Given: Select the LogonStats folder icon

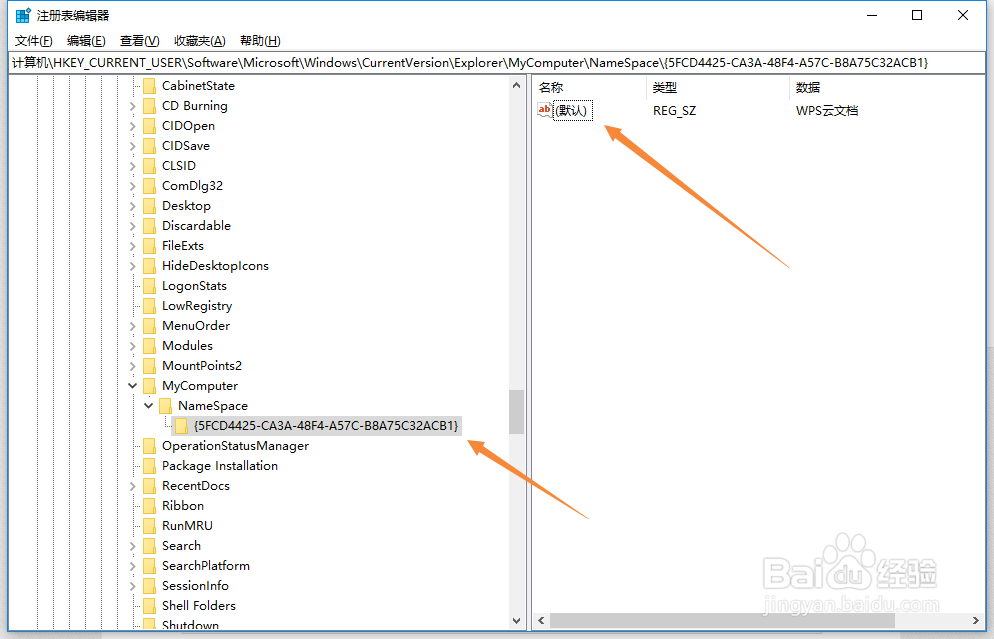Looking at the screenshot, I should 150,286.
